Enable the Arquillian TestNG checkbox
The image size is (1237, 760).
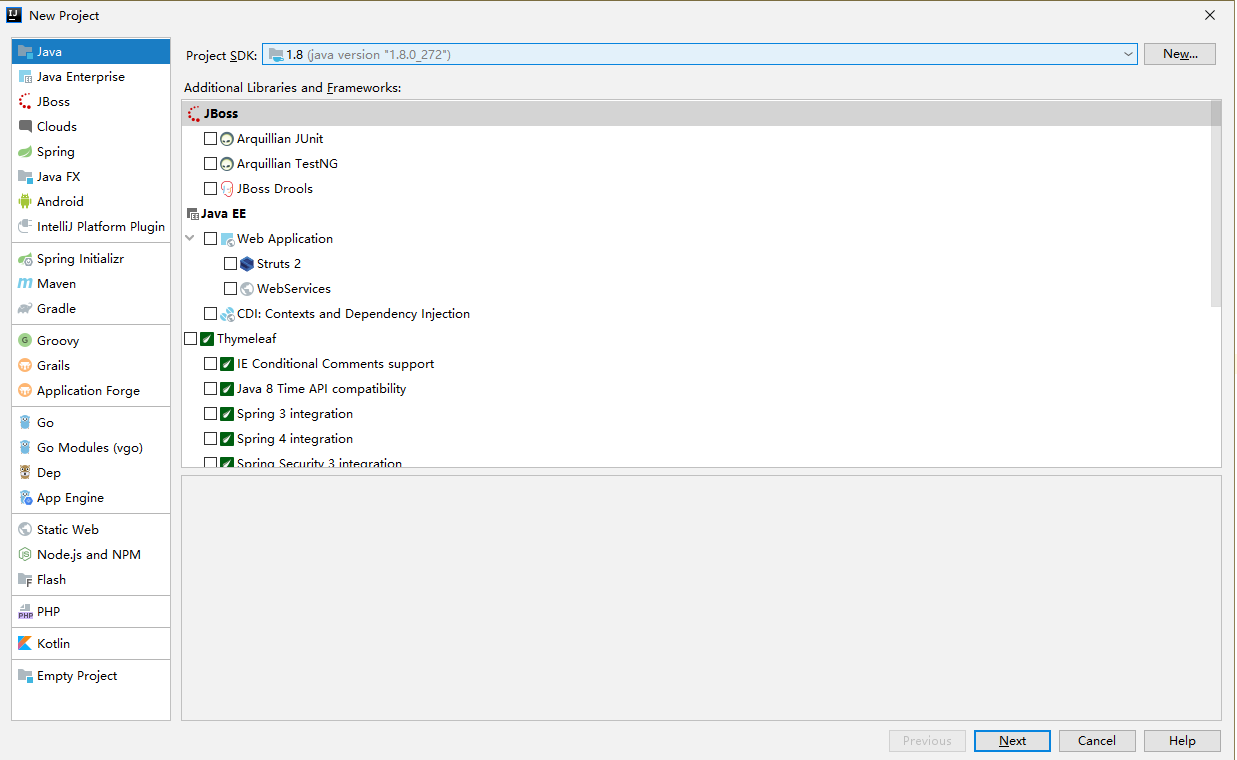pyautogui.click(x=210, y=164)
